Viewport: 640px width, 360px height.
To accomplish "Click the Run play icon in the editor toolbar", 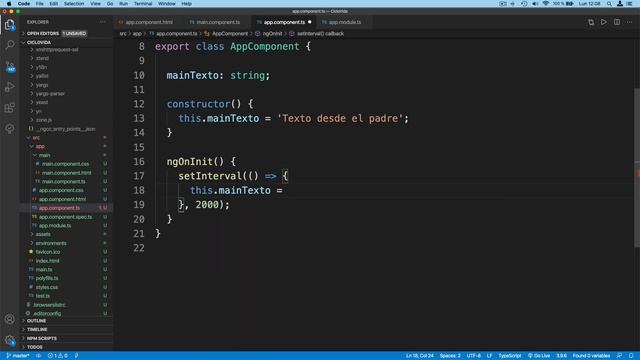I will click(604, 22).
